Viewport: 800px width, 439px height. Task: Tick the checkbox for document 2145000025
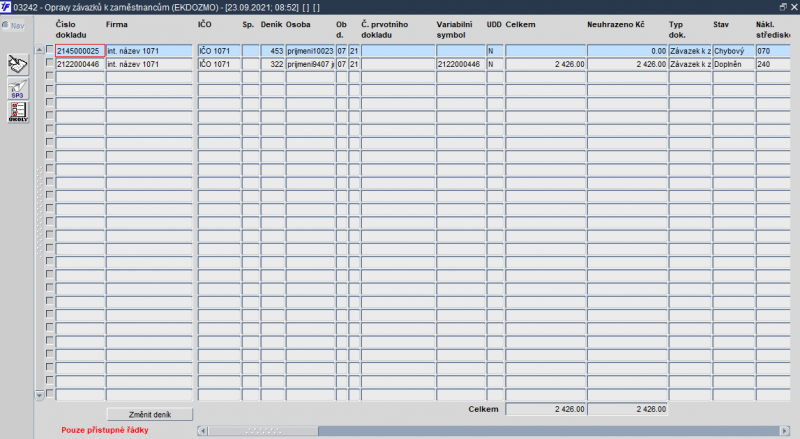click(49, 50)
